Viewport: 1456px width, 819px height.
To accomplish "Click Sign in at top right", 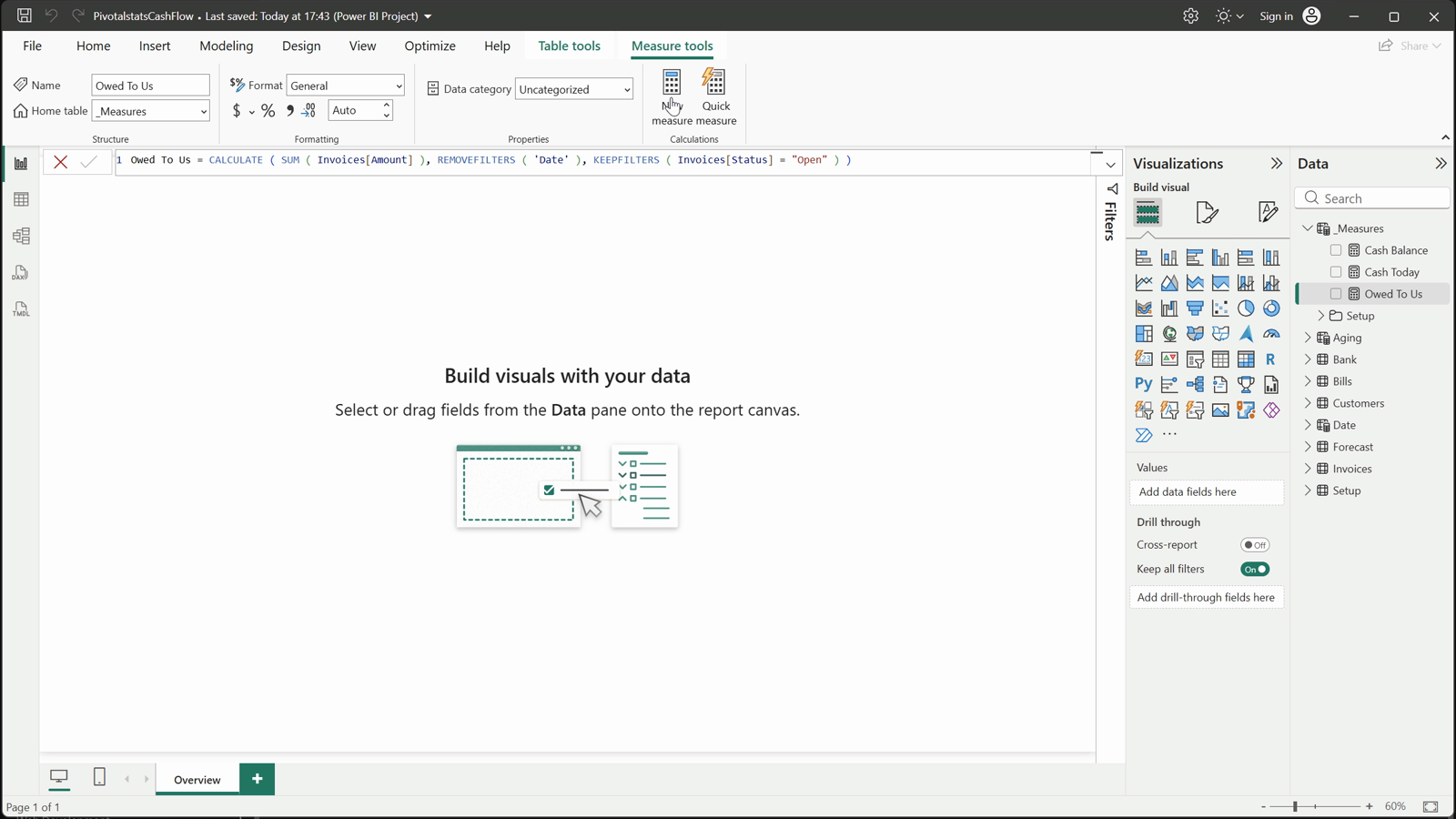I will tap(1276, 15).
